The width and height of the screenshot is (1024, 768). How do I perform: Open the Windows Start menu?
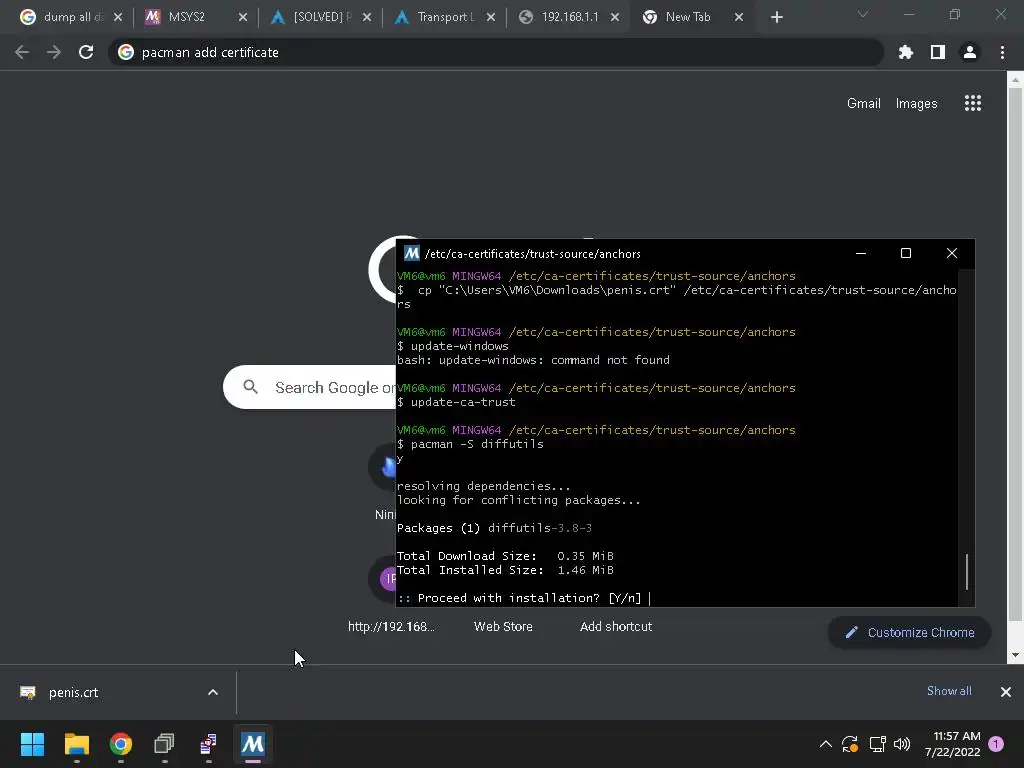pyautogui.click(x=32, y=744)
